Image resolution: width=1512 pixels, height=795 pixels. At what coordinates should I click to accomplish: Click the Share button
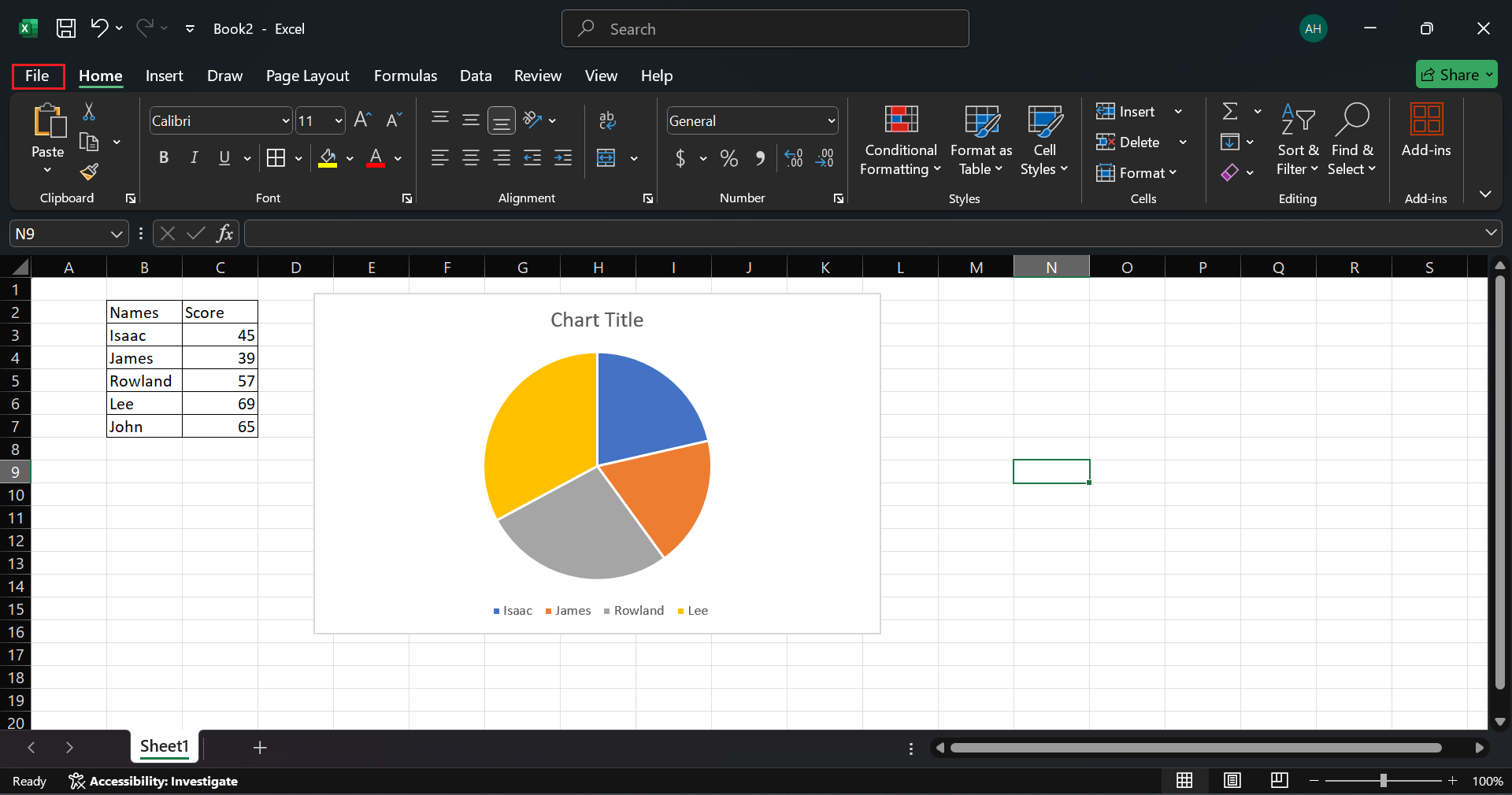[1456, 74]
